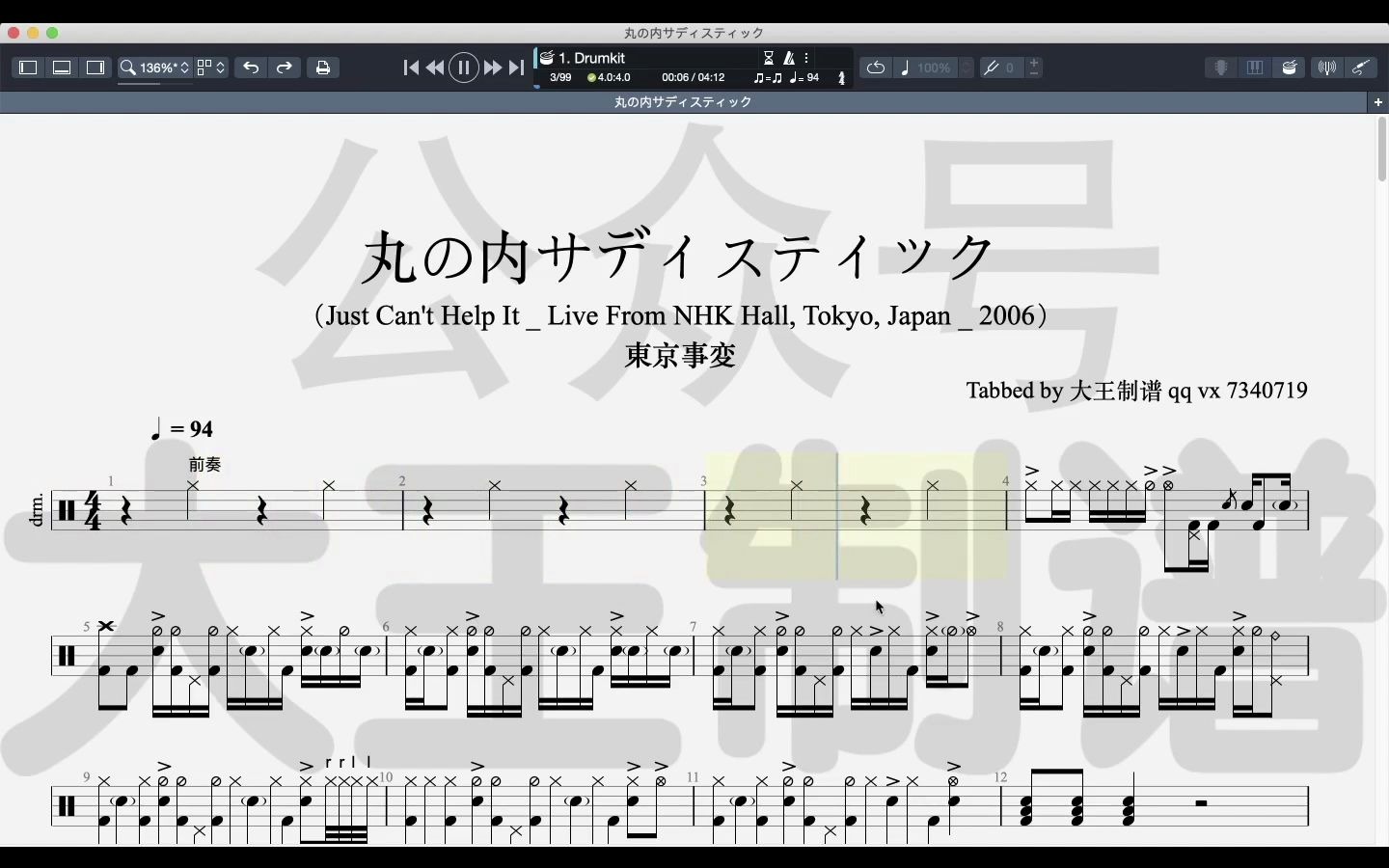The image size is (1389, 868).
Task: Click the 00:06 / 04:12 time display
Action: pyautogui.click(x=693, y=78)
